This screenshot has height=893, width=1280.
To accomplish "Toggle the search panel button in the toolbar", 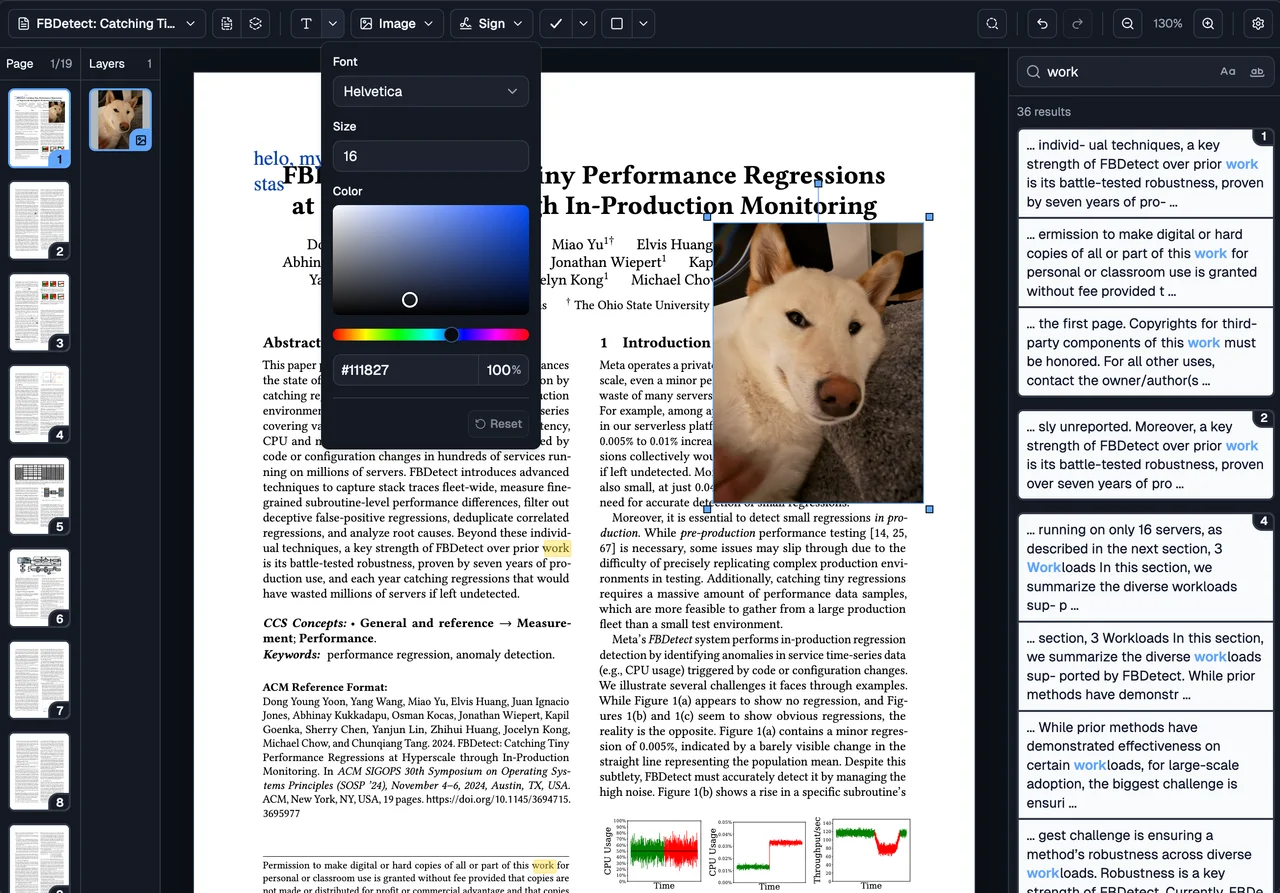I will pyautogui.click(x=992, y=23).
